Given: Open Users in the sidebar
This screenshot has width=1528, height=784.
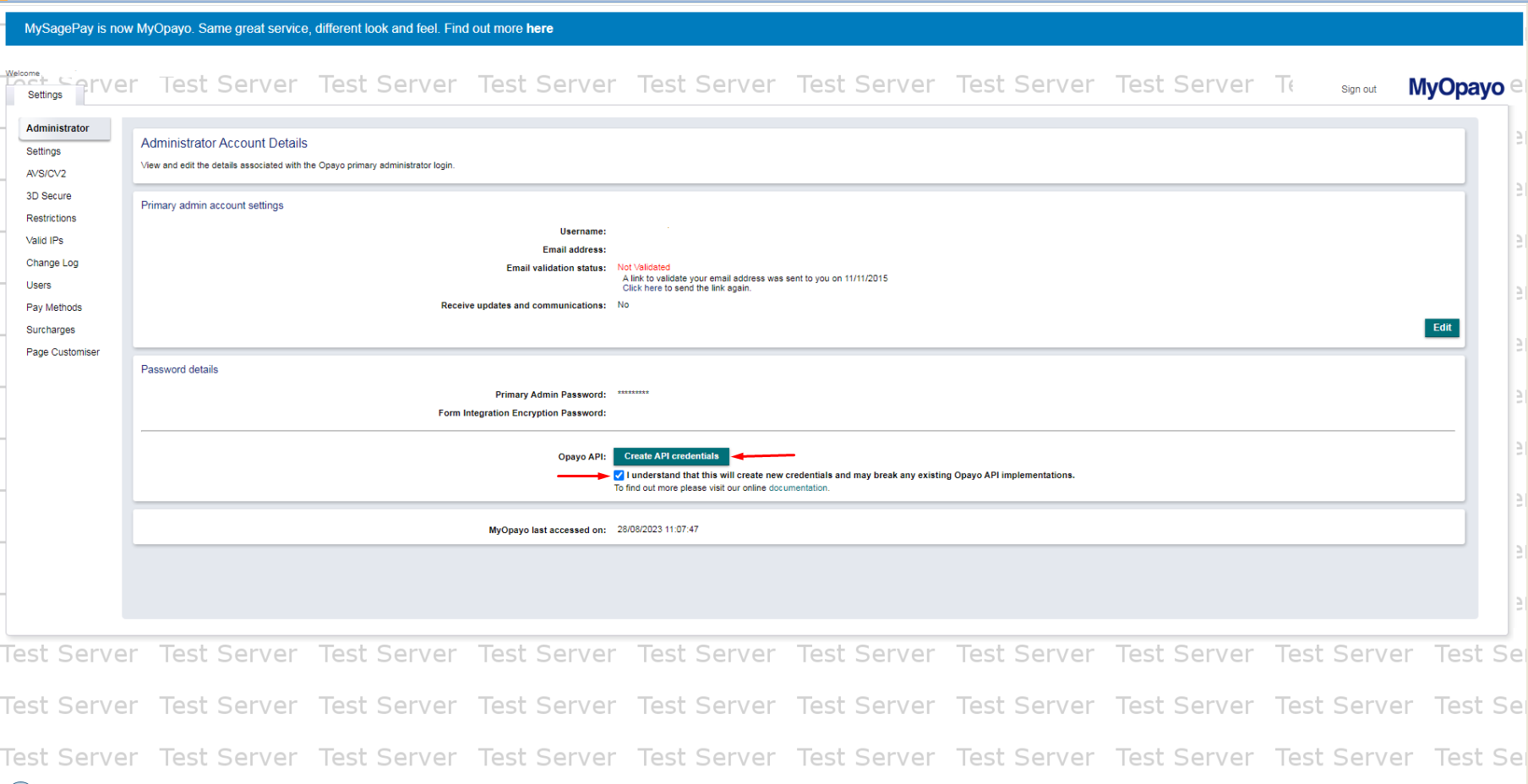Looking at the screenshot, I should (x=38, y=286).
